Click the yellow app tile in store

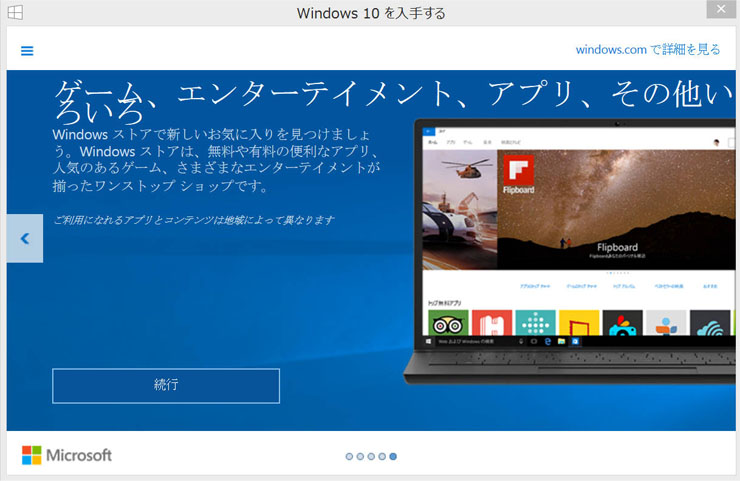click(x=579, y=322)
